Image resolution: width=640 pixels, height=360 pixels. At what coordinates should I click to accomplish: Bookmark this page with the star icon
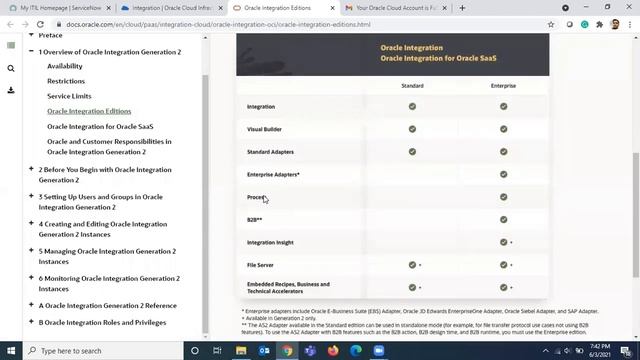pos(551,24)
